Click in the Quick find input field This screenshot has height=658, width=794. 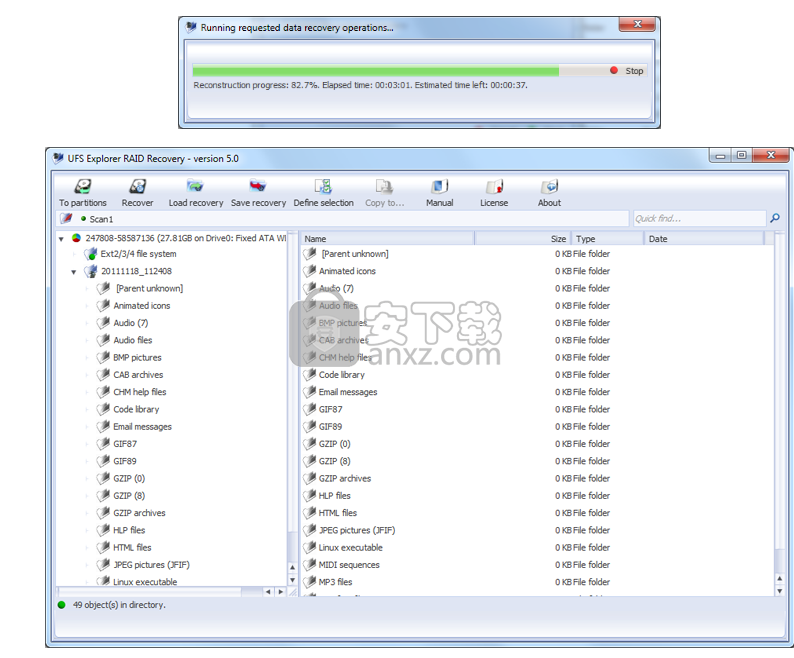[699, 218]
